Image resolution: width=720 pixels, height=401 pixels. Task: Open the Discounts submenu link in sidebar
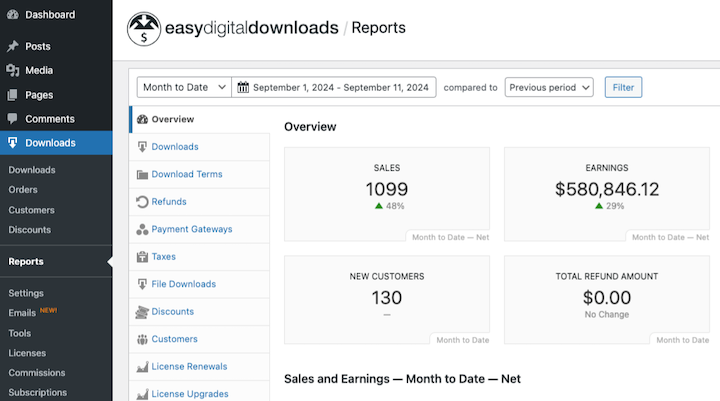29,230
